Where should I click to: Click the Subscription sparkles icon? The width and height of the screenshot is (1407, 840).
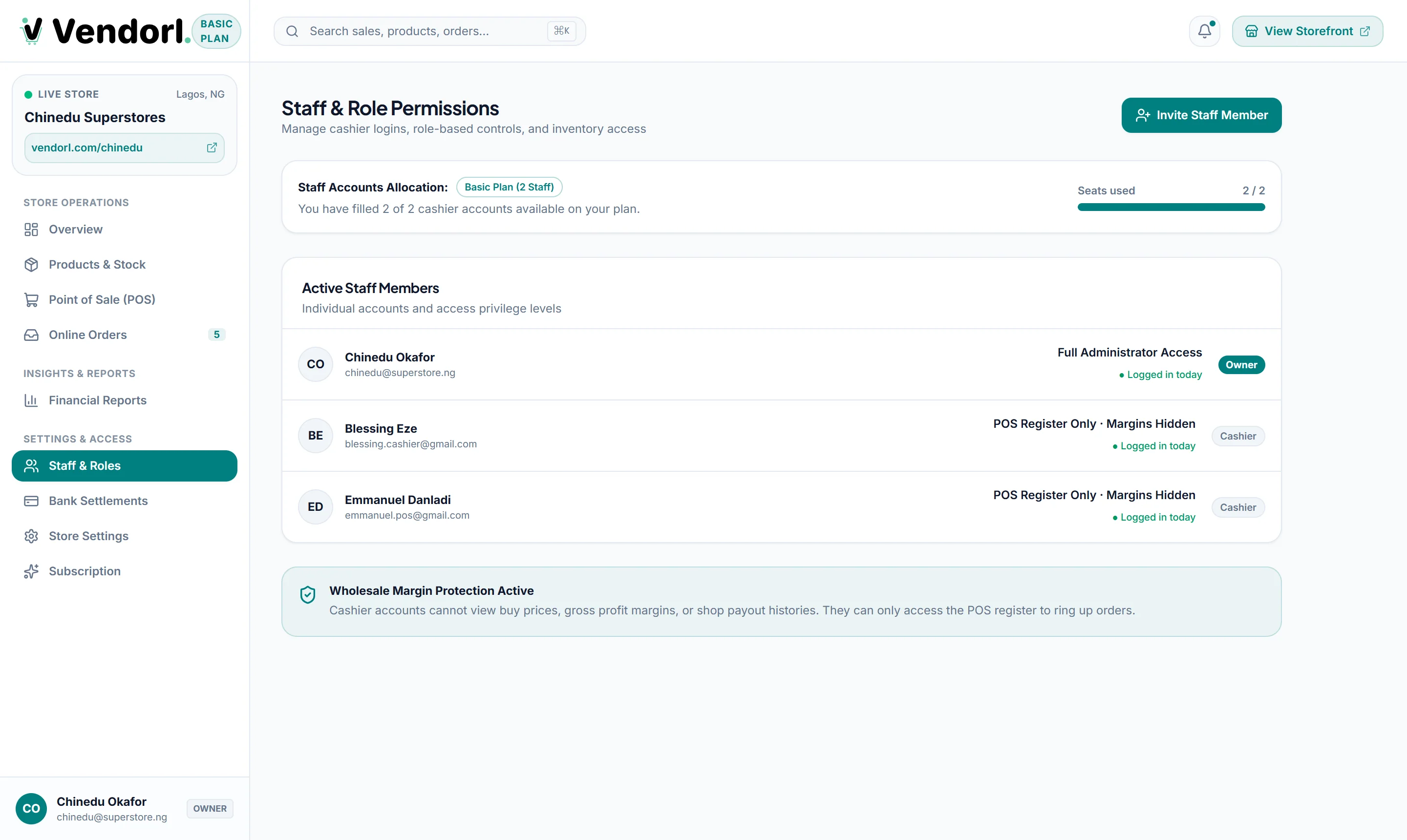(31, 571)
